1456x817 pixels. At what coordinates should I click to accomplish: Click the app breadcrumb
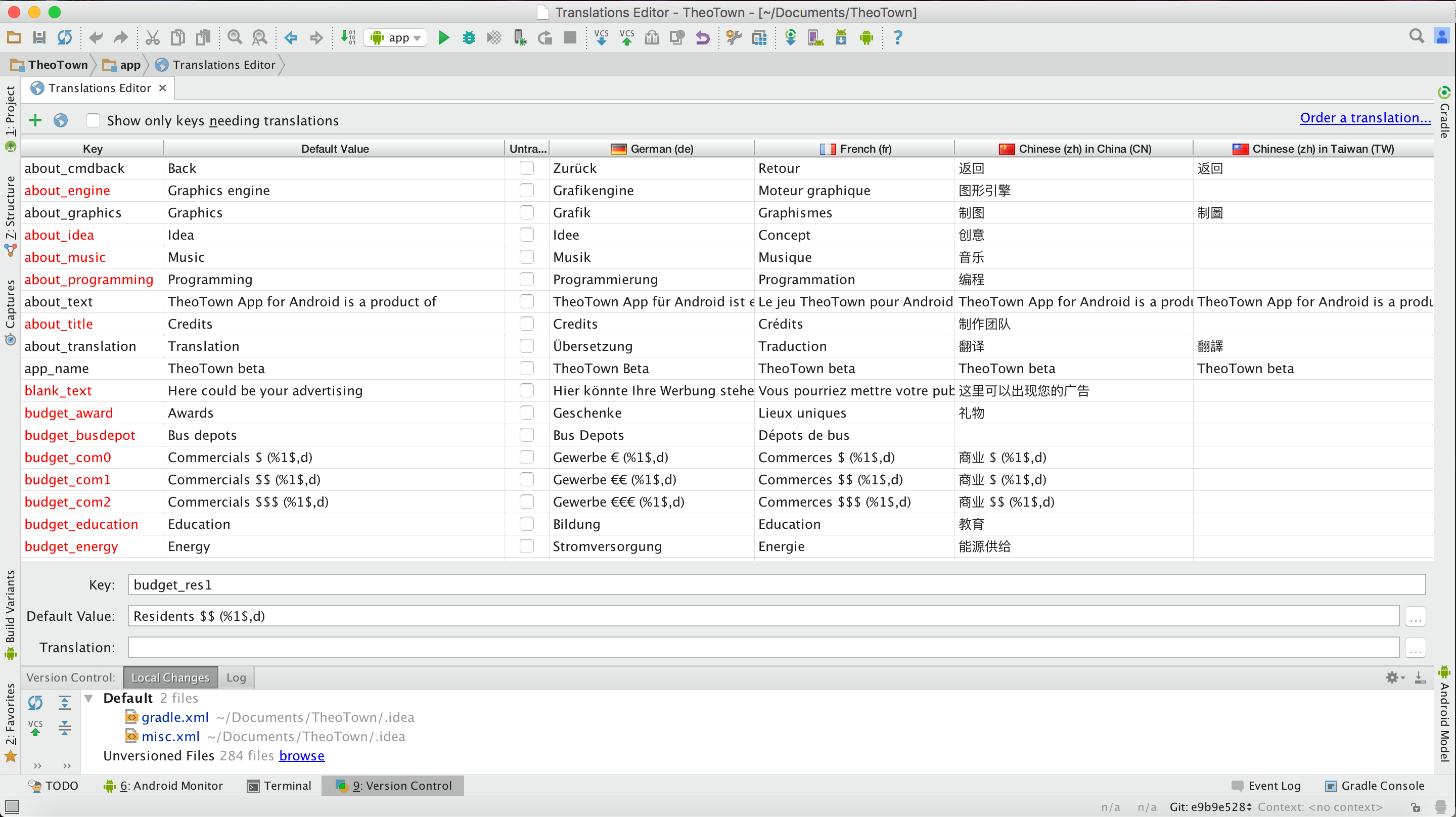(x=122, y=65)
